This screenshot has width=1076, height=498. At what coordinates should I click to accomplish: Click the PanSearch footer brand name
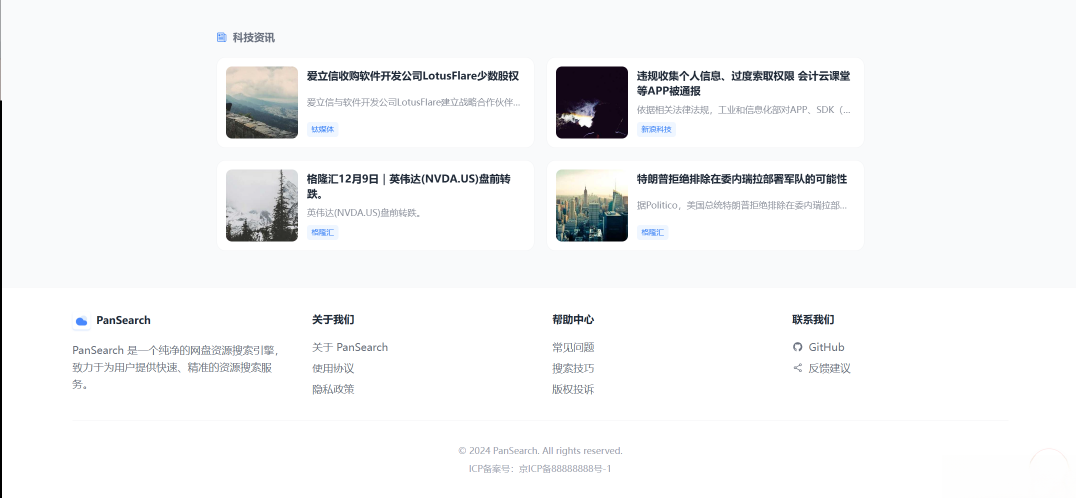coord(123,320)
